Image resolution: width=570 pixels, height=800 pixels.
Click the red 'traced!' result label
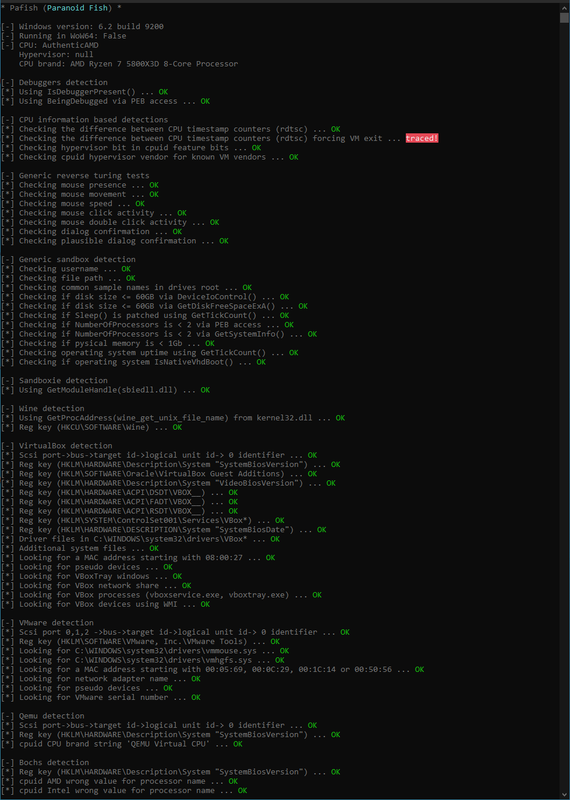click(422, 138)
